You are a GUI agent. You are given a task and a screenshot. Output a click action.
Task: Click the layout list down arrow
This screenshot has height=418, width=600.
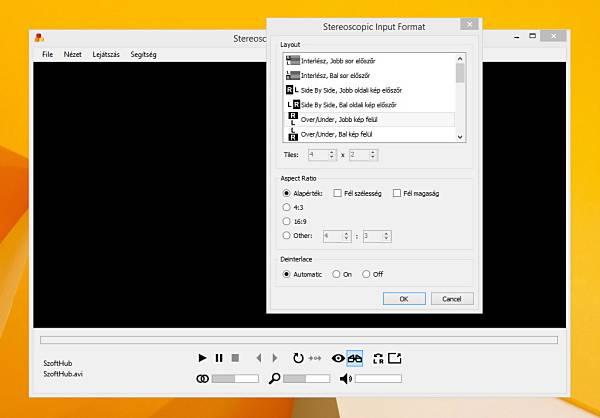[x=460, y=137]
